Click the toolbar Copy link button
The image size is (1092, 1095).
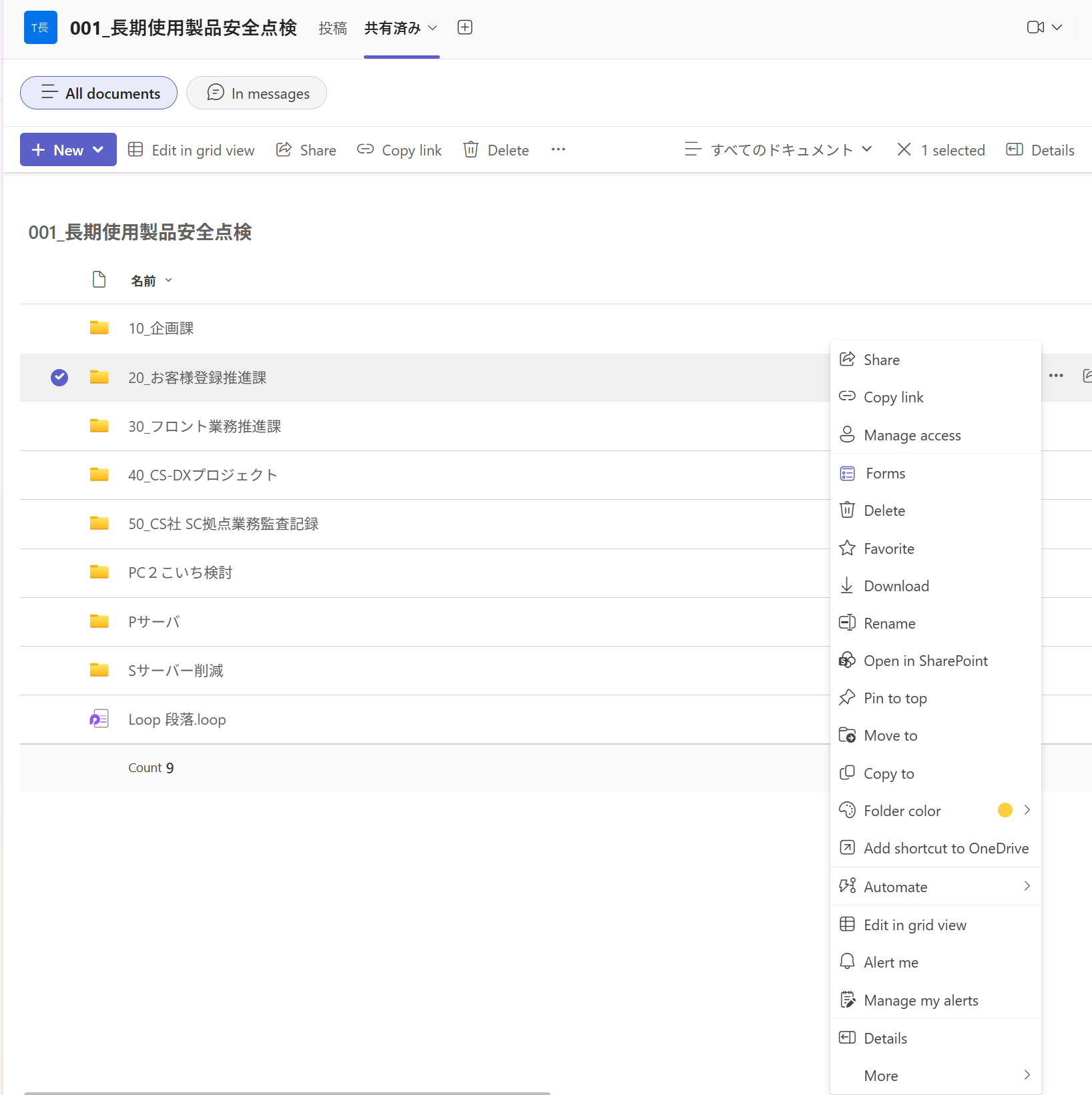pos(399,150)
